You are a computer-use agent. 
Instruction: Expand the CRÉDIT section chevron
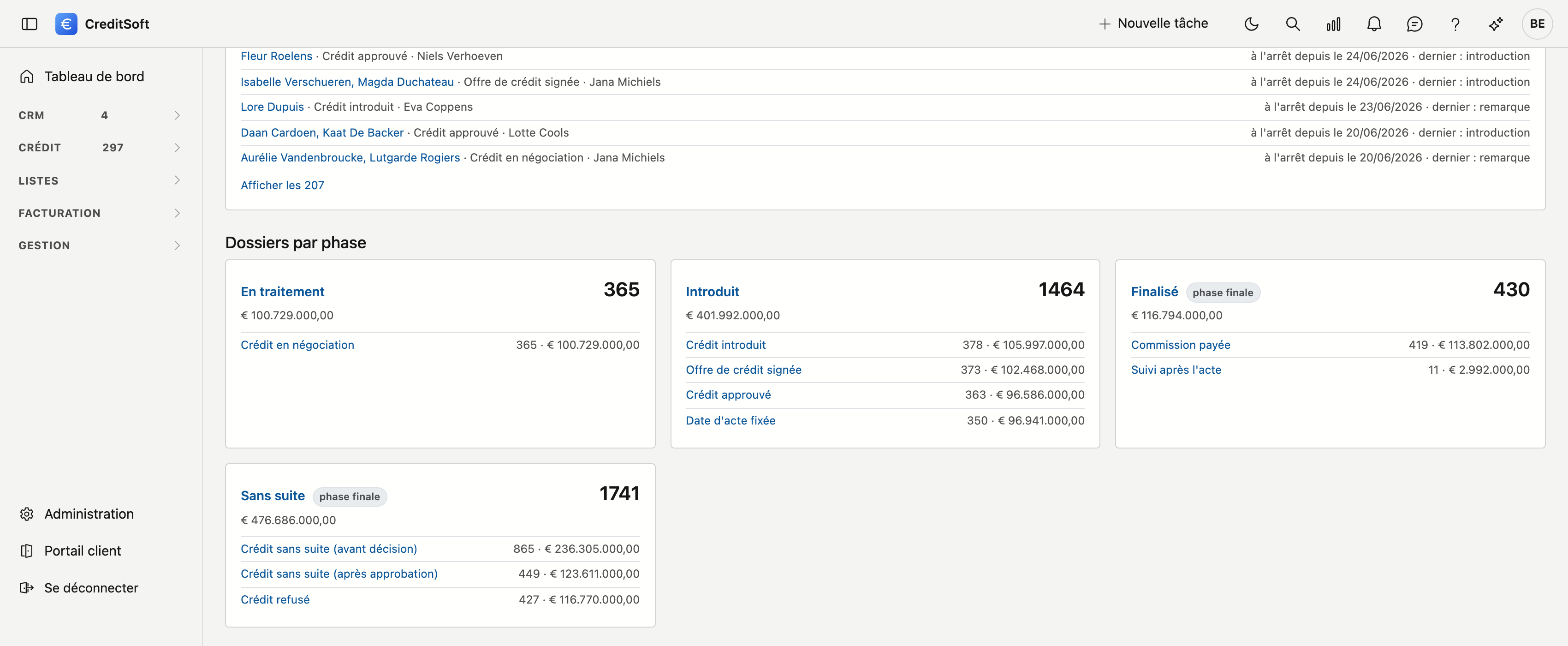[177, 147]
